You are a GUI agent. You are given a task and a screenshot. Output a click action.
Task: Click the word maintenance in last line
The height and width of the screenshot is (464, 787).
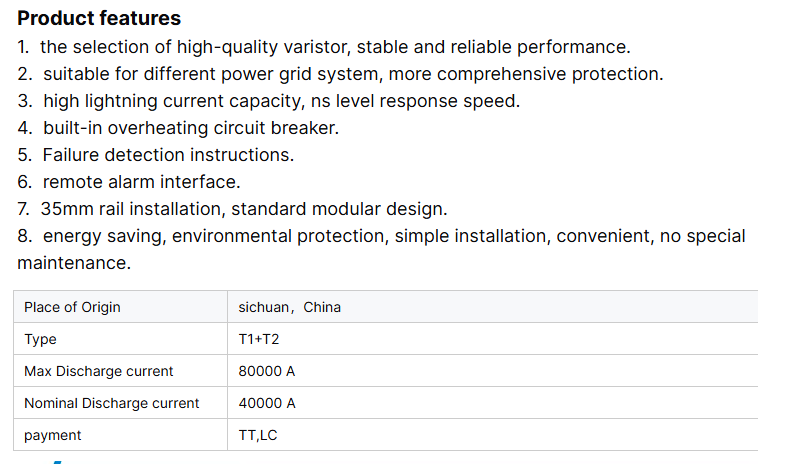pyautogui.click(x=73, y=263)
